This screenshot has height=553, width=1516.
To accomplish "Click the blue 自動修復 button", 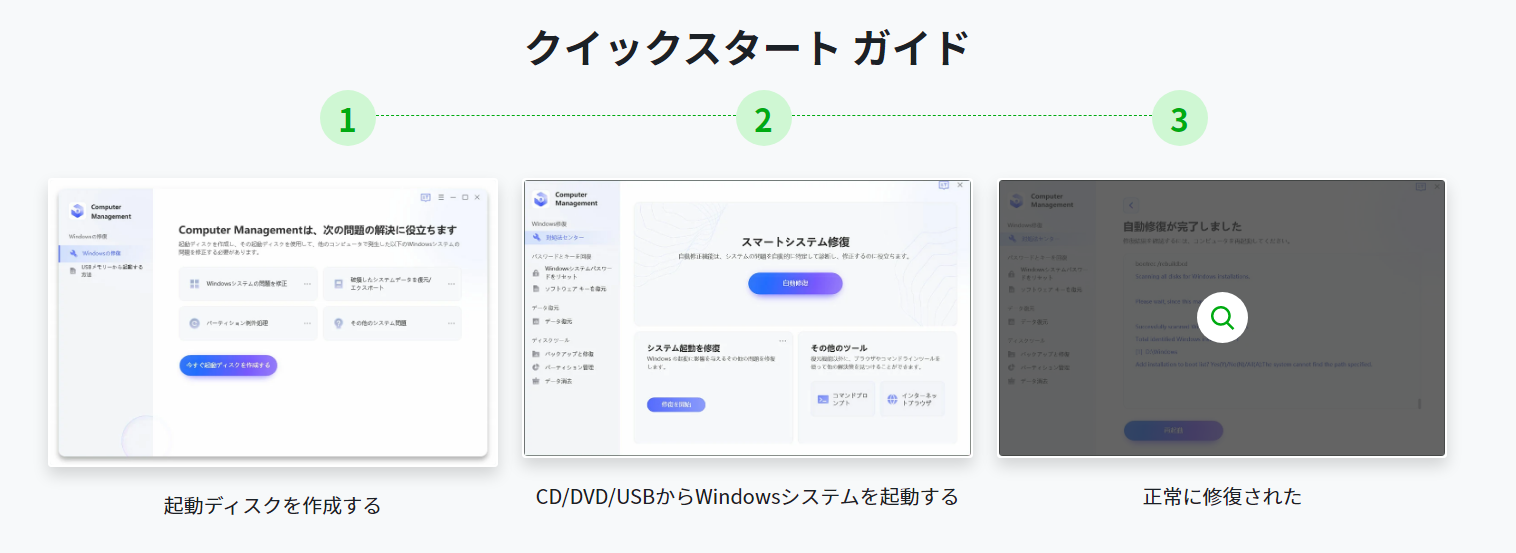I will point(795,284).
